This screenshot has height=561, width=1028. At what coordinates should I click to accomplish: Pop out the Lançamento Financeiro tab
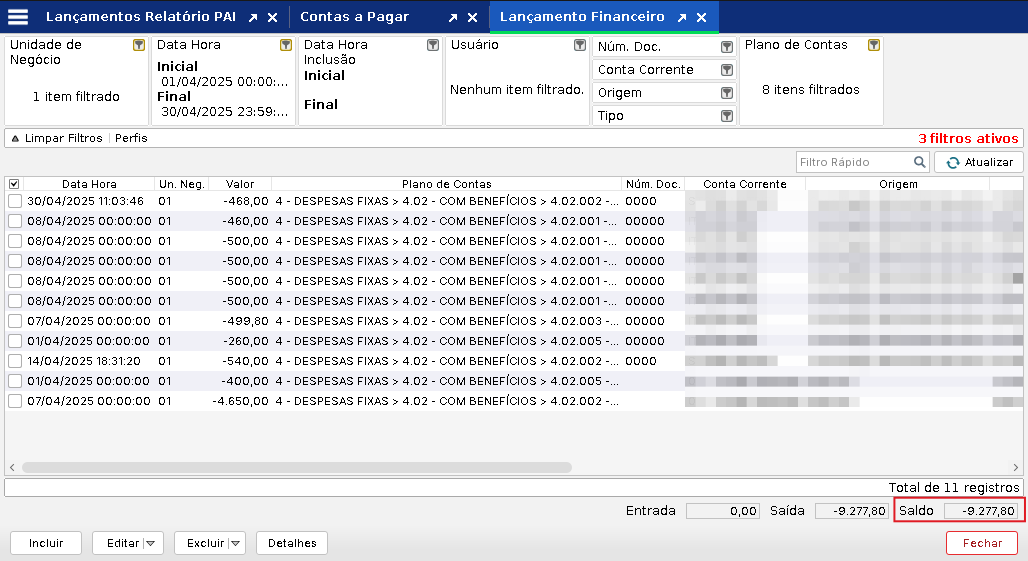(682, 18)
